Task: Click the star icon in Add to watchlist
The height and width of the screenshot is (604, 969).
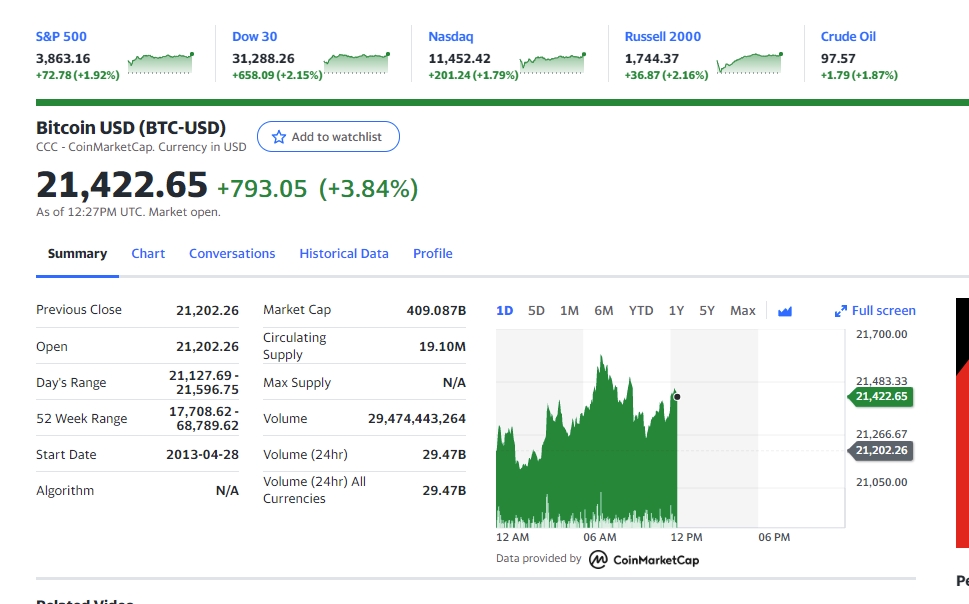Action: point(279,137)
